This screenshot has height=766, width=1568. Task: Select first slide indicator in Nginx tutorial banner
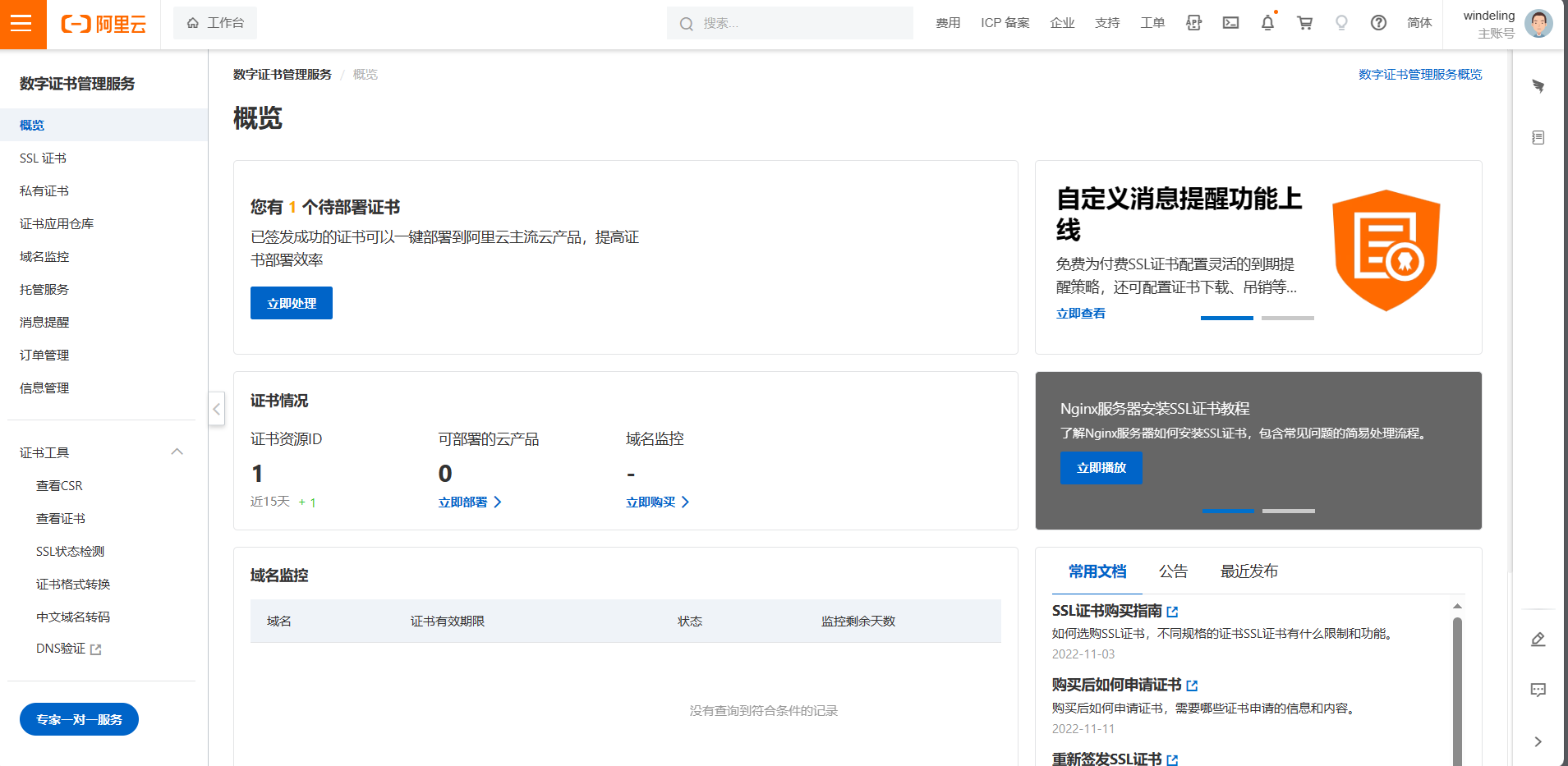[x=1228, y=511]
